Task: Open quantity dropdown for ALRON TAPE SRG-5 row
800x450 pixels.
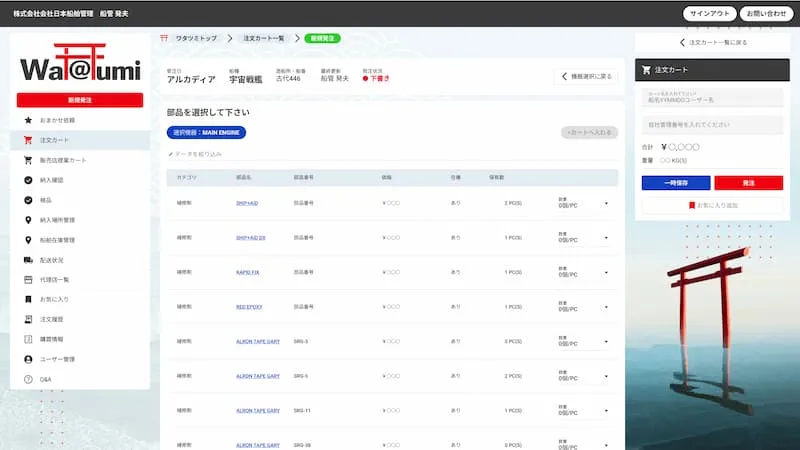Action: point(606,376)
